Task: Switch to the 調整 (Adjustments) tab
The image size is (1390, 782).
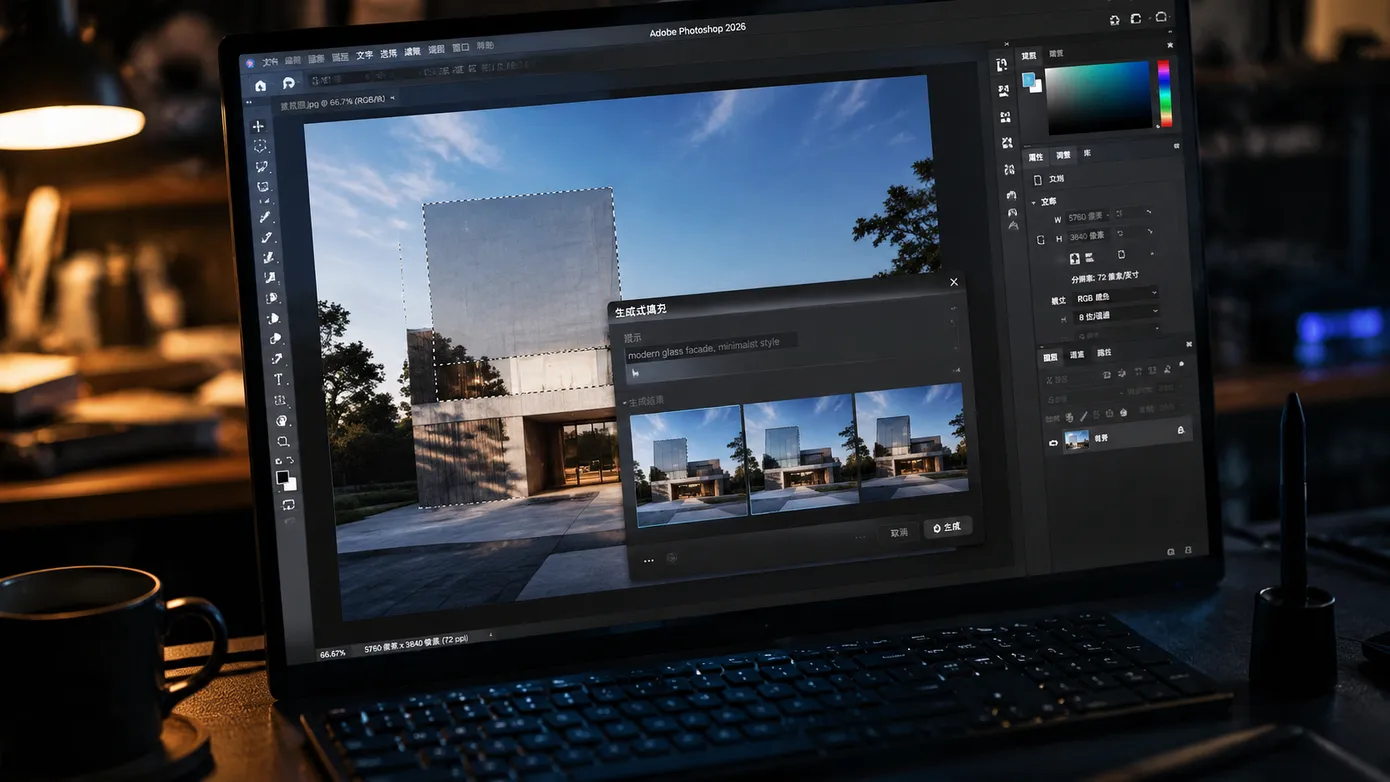Action: point(1063,156)
